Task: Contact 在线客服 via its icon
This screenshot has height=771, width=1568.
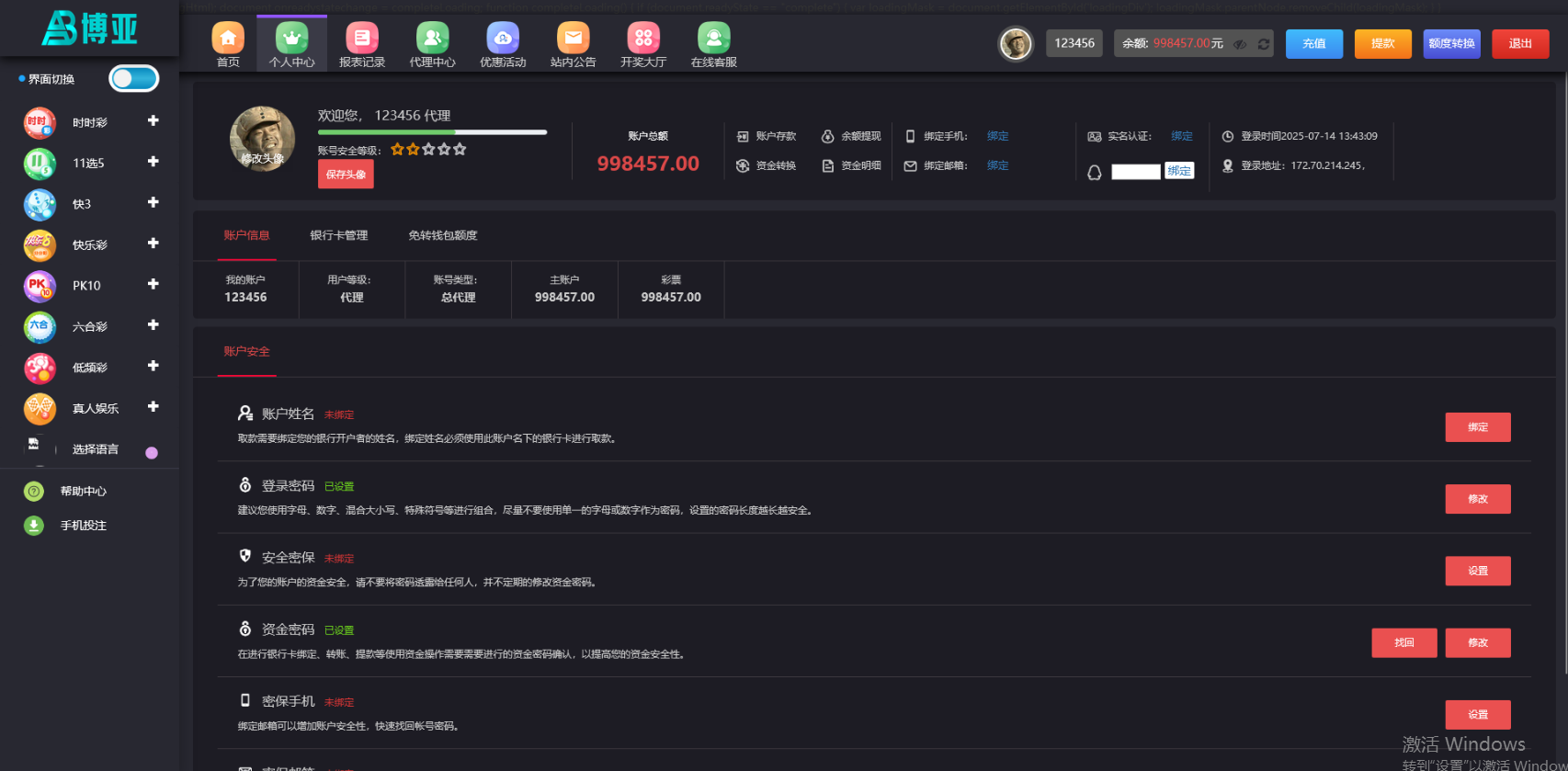Action: [714, 38]
